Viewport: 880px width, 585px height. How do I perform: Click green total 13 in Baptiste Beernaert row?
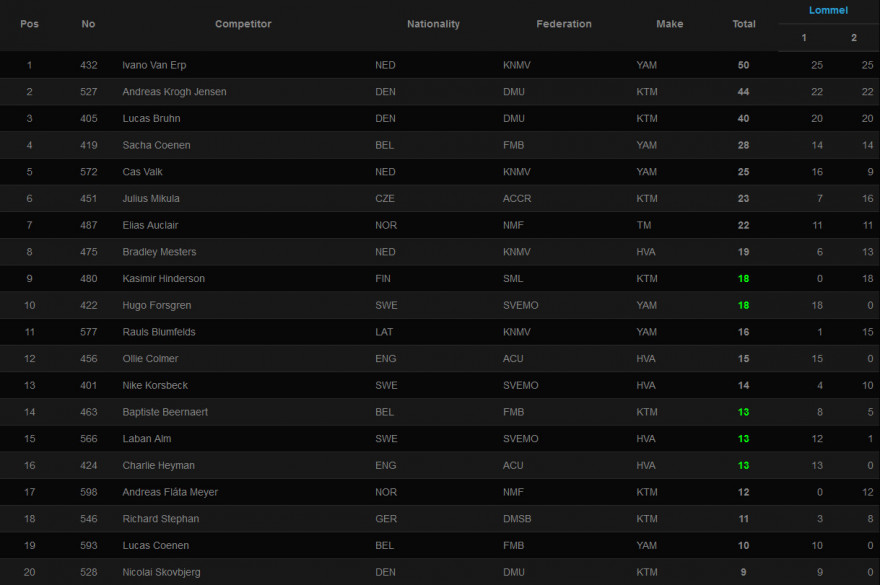[x=743, y=412]
